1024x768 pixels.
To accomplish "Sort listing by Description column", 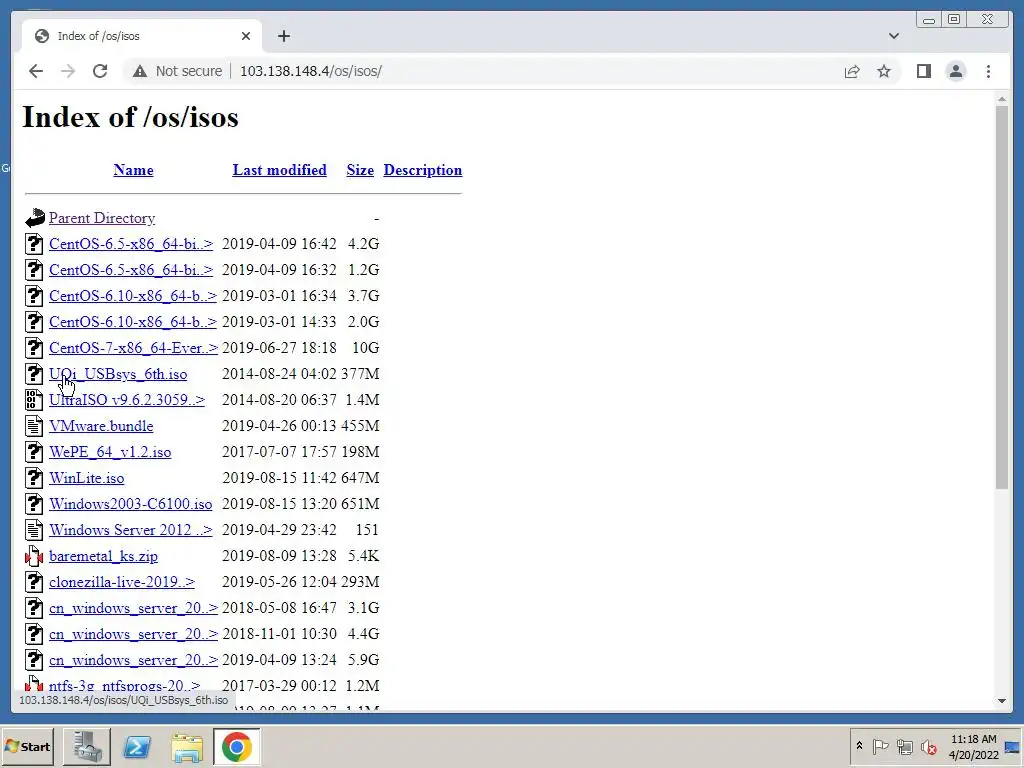I will click(423, 170).
